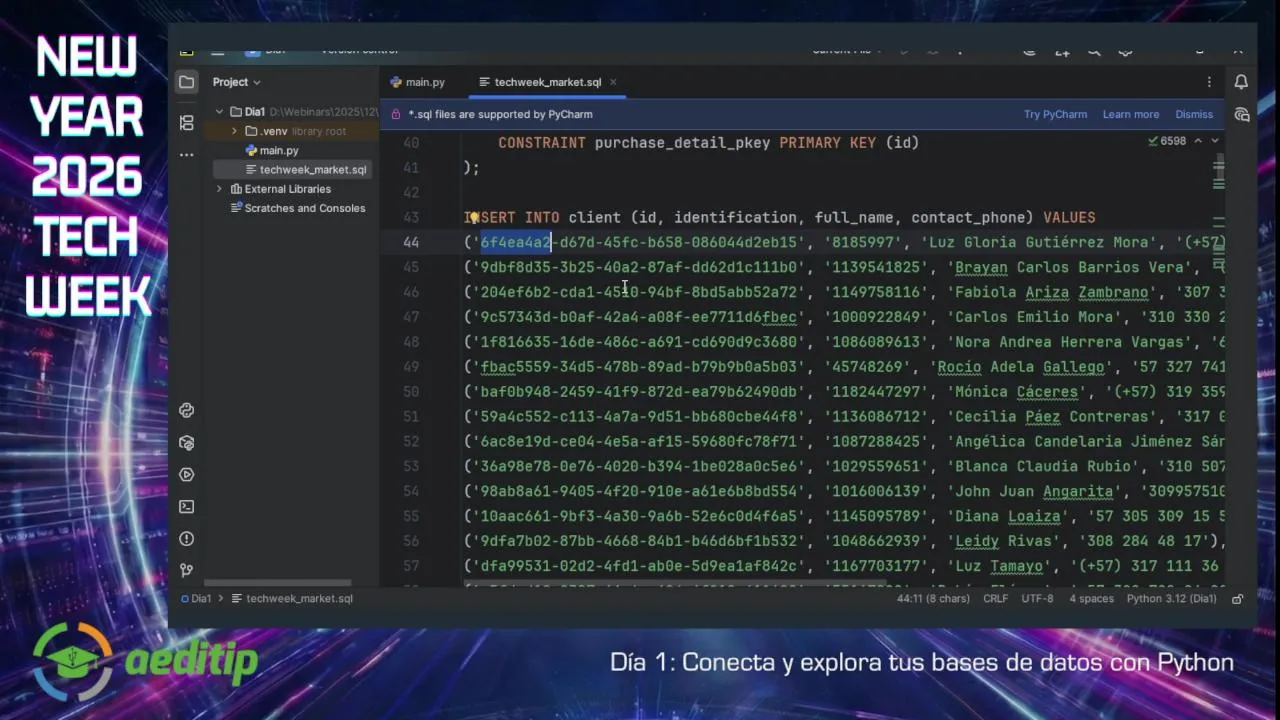This screenshot has height=720, width=1280.
Task: Click 'Carlos Emilio Mora' on line 47
Action: pyautogui.click(x=1033, y=317)
